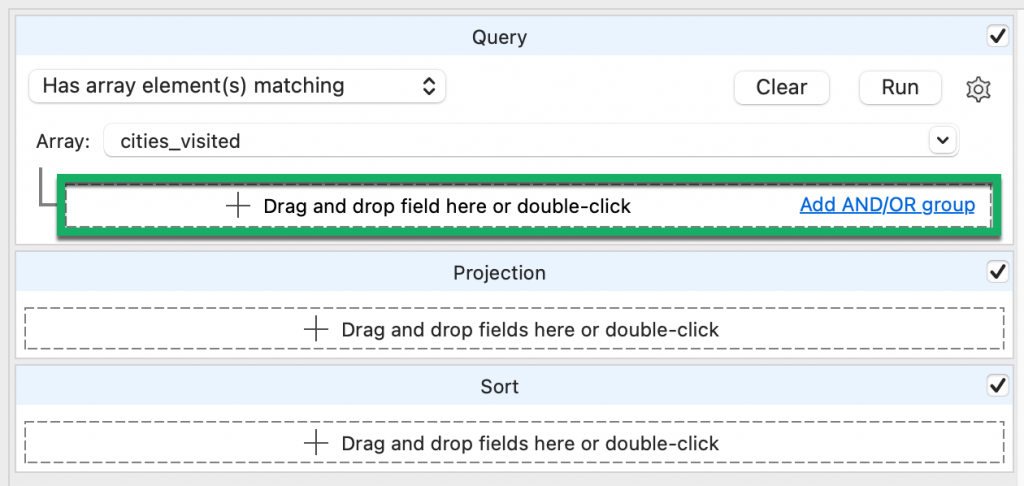Click the plus icon in Query drop zone

click(x=238, y=206)
